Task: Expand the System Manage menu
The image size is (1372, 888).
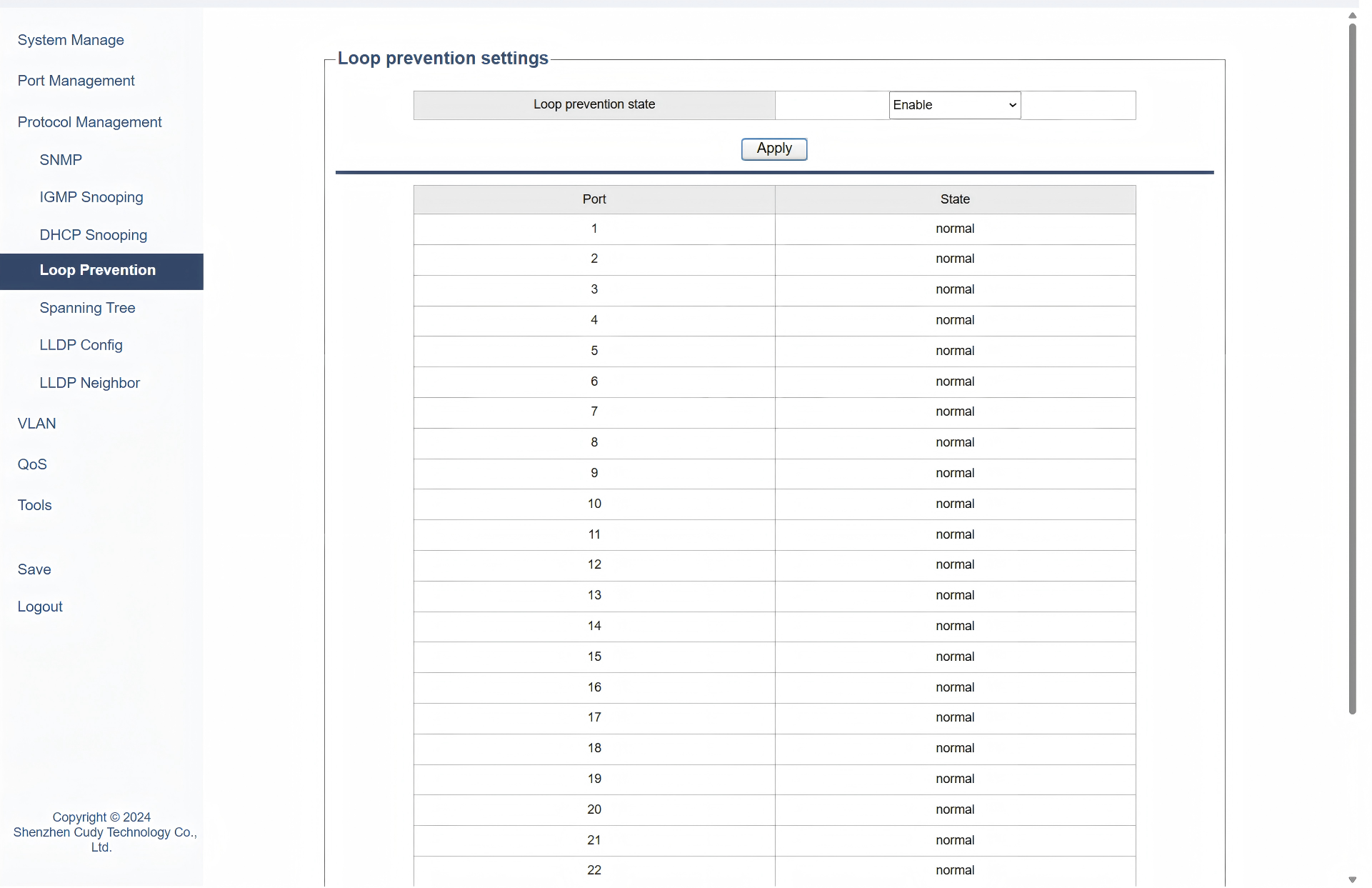Action: pos(71,40)
